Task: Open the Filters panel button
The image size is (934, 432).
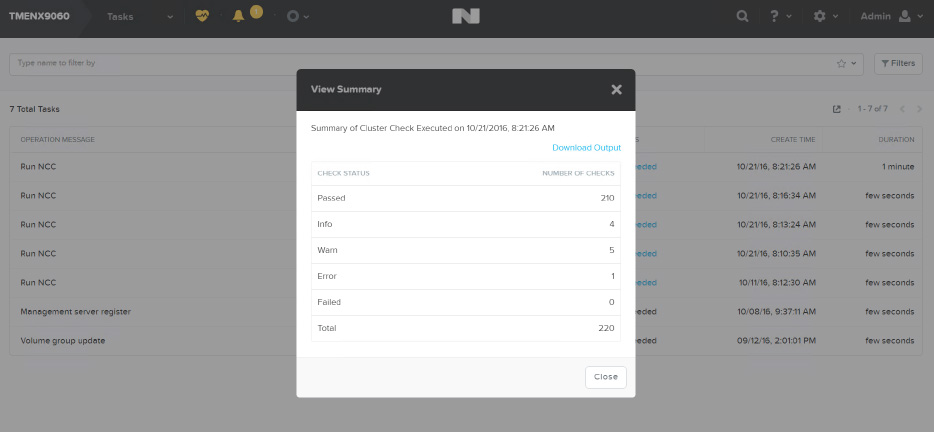Action: tap(898, 63)
